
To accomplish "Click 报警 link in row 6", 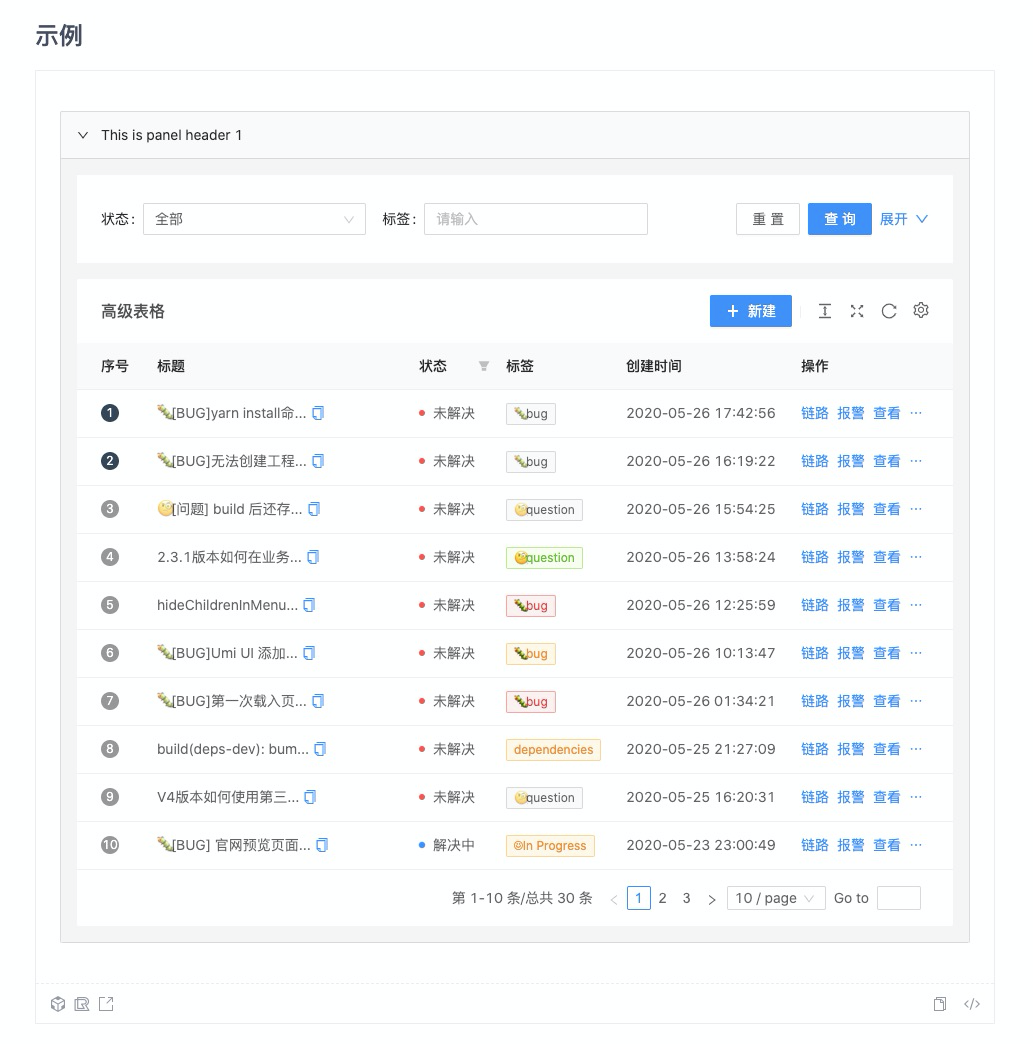I will [851, 653].
